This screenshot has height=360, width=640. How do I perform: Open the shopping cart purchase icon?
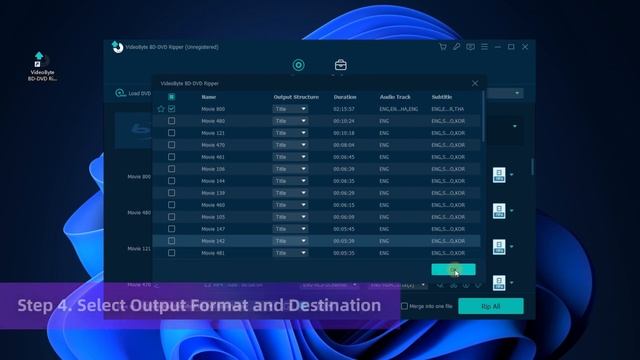(443, 47)
